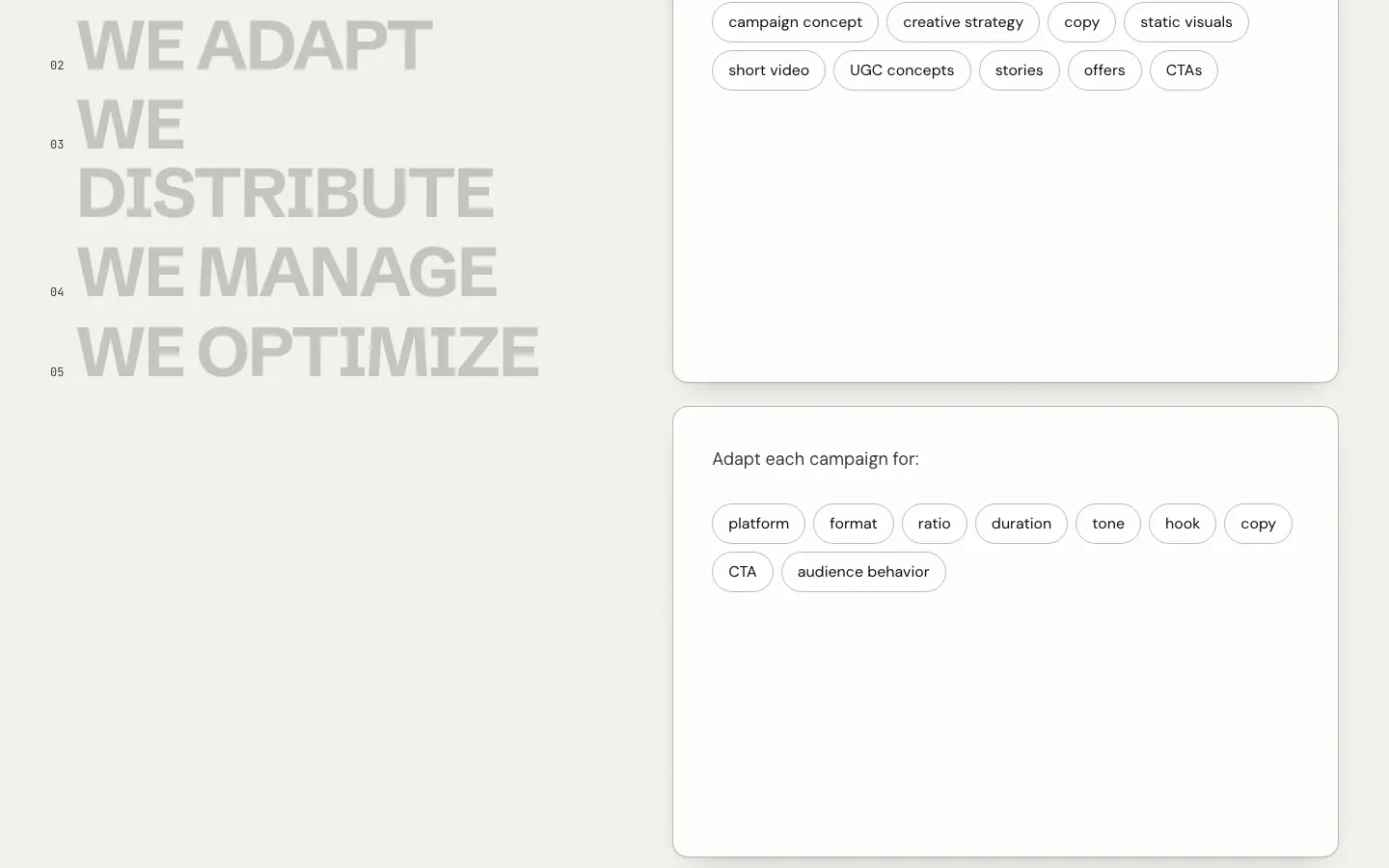Open the WE DISTRIBUTE step heading
The width and height of the screenshot is (1389, 868).
click(286, 158)
